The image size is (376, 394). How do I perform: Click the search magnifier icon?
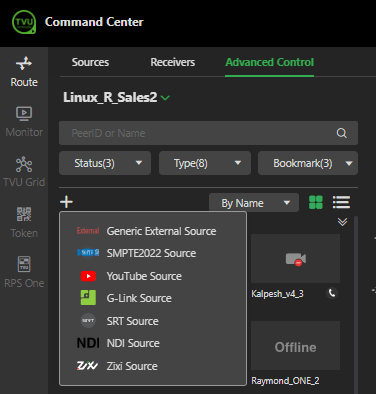pos(342,133)
